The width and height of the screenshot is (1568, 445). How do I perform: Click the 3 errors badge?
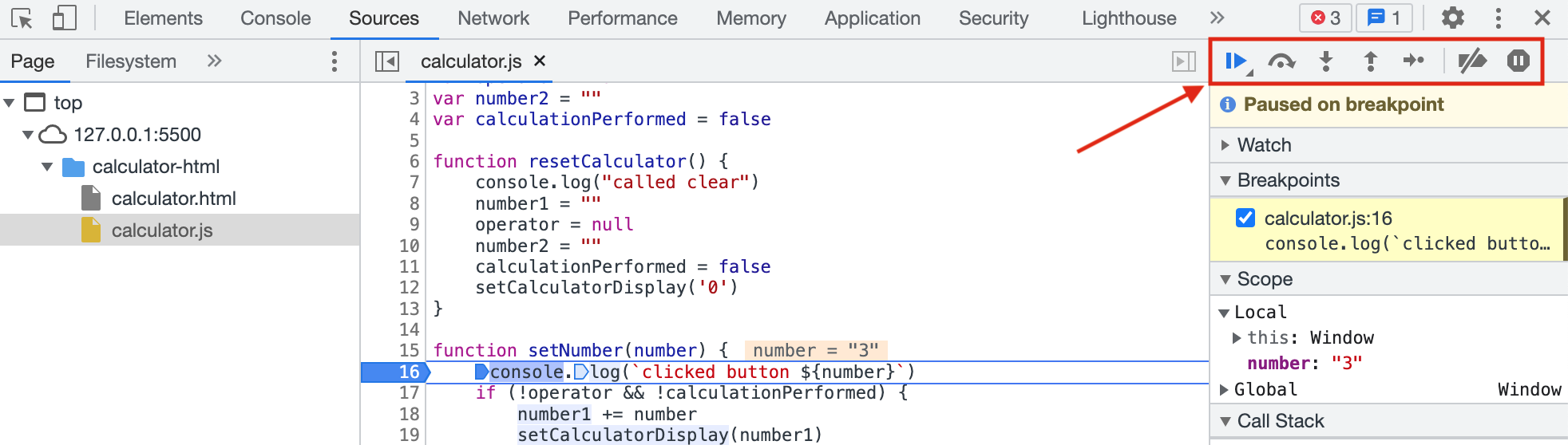tap(1325, 18)
